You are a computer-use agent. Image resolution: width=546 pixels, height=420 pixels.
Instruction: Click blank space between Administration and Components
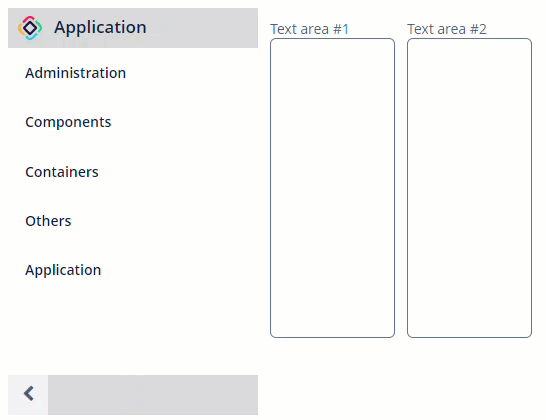point(133,98)
